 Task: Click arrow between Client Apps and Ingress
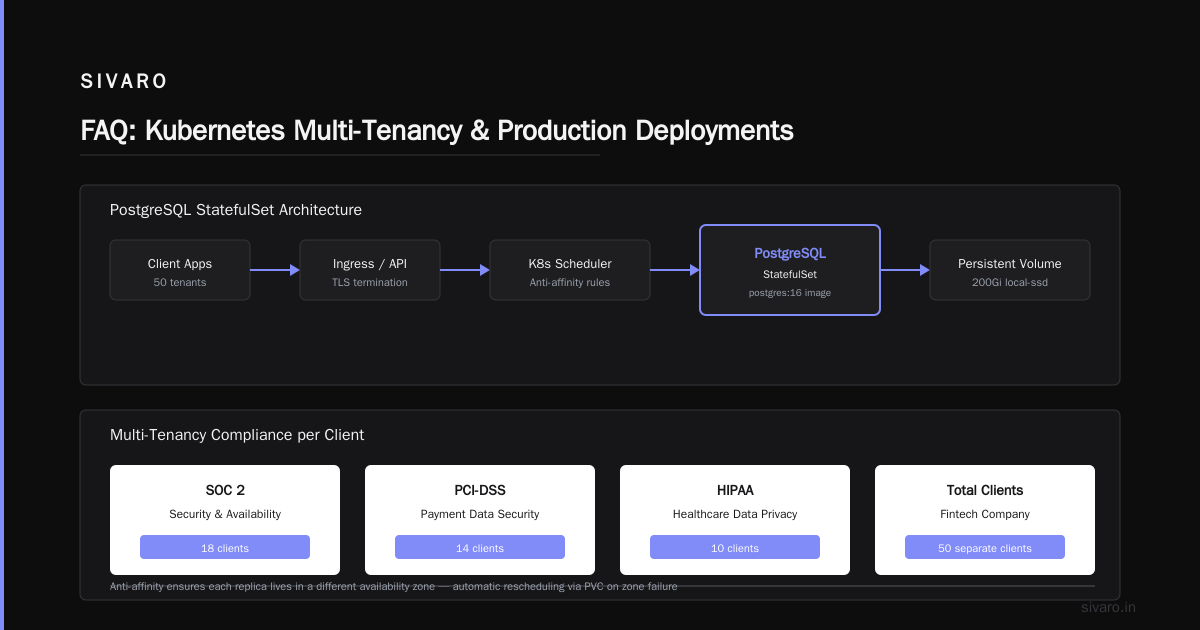275,270
